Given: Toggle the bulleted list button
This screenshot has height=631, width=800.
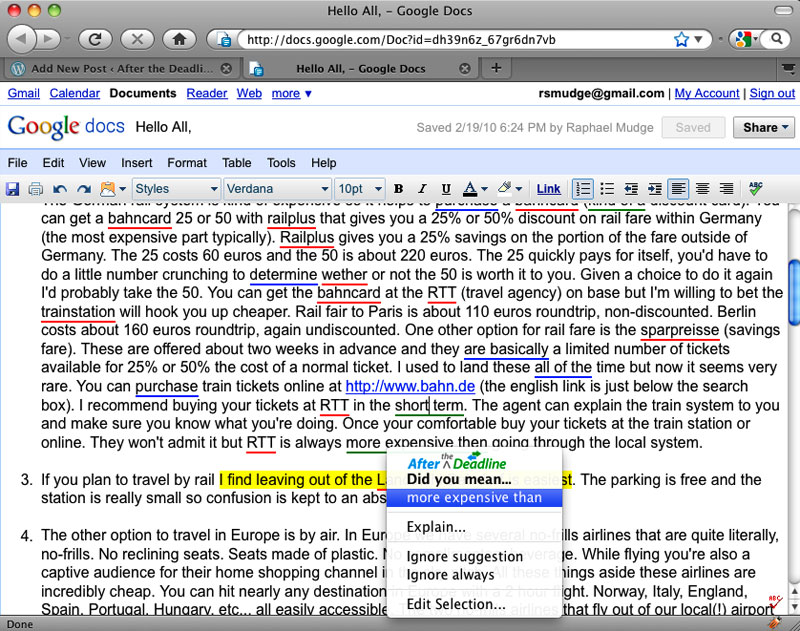Looking at the screenshot, I should (607, 189).
